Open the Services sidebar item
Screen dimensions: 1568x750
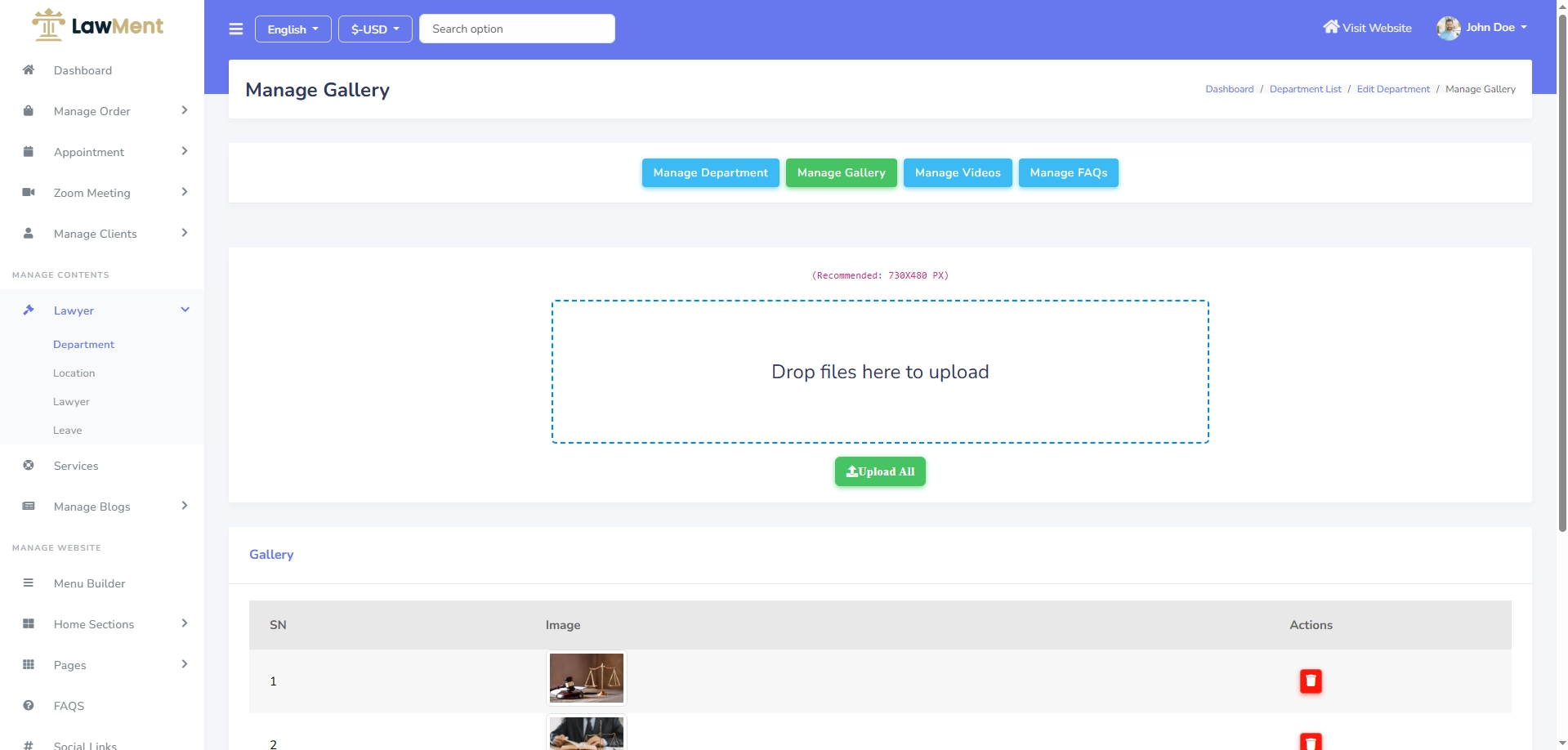click(102, 466)
